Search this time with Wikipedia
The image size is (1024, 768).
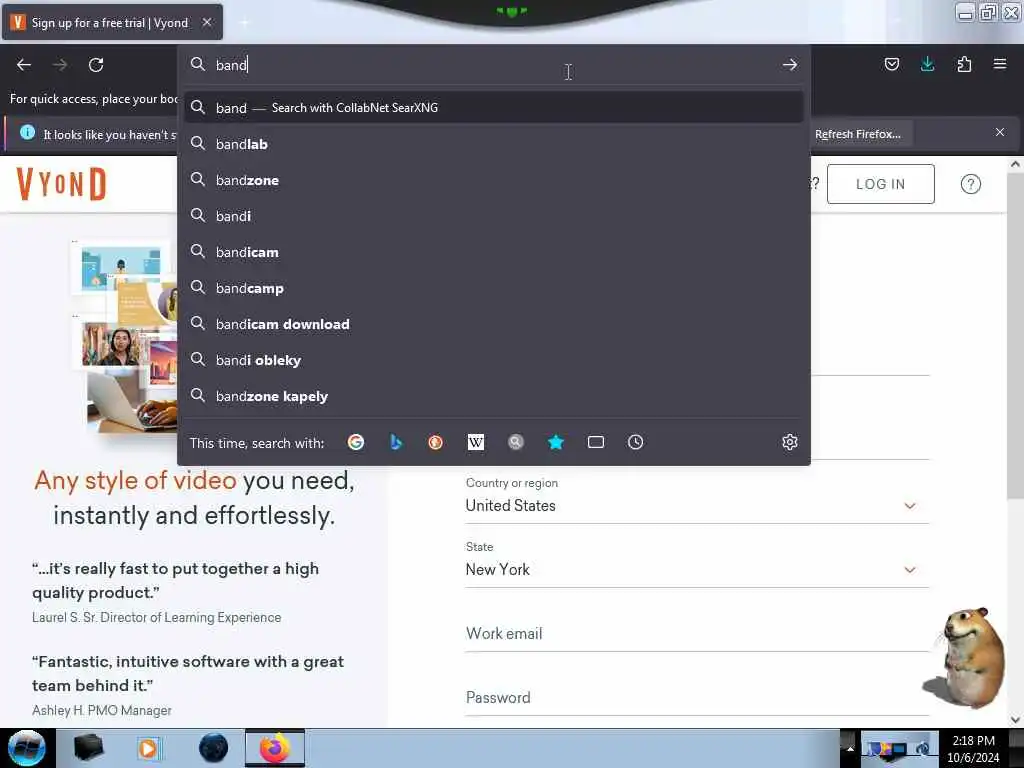click(x=475, y=442)
